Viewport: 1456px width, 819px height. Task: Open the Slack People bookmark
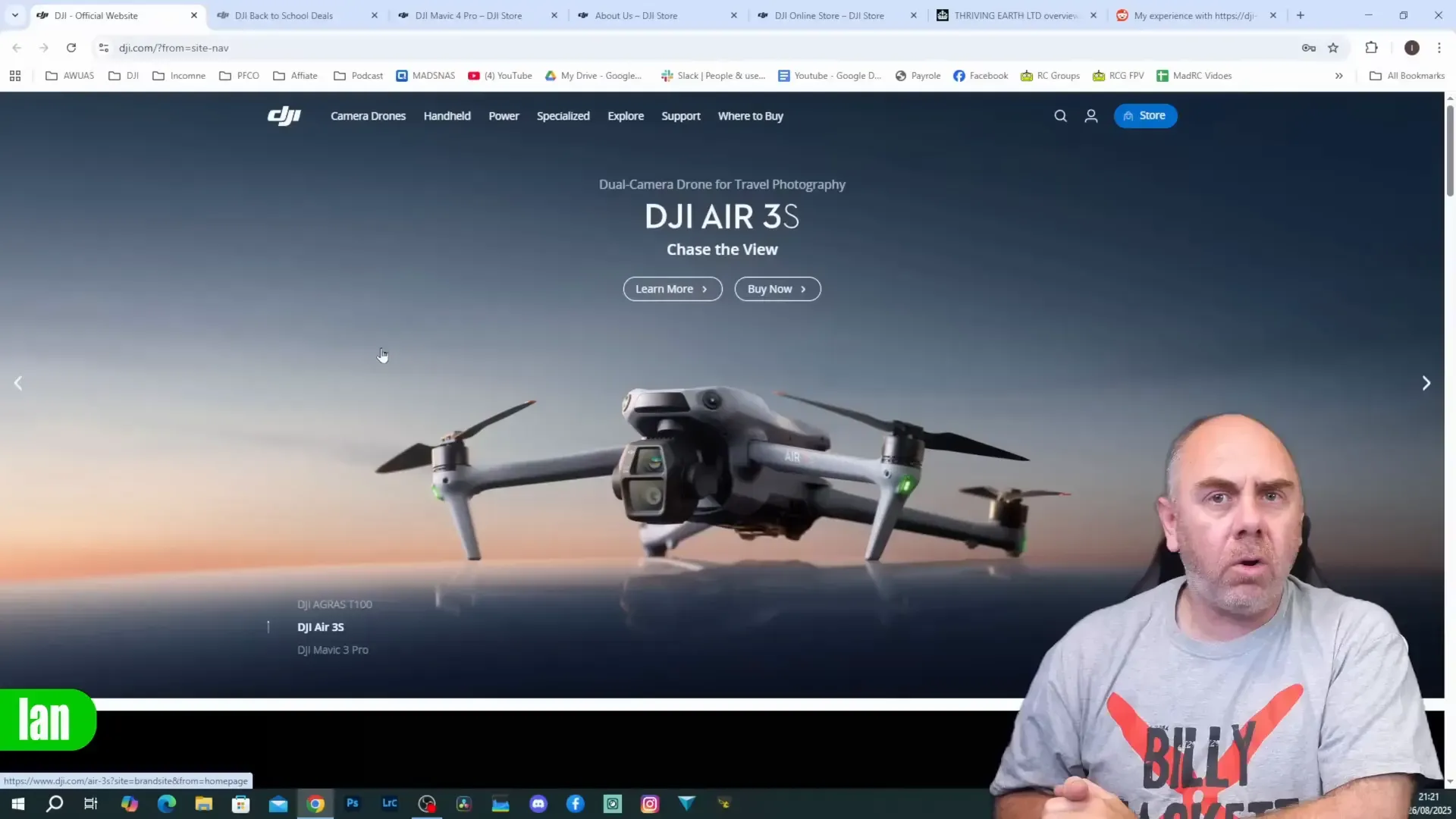pos(714,76)
